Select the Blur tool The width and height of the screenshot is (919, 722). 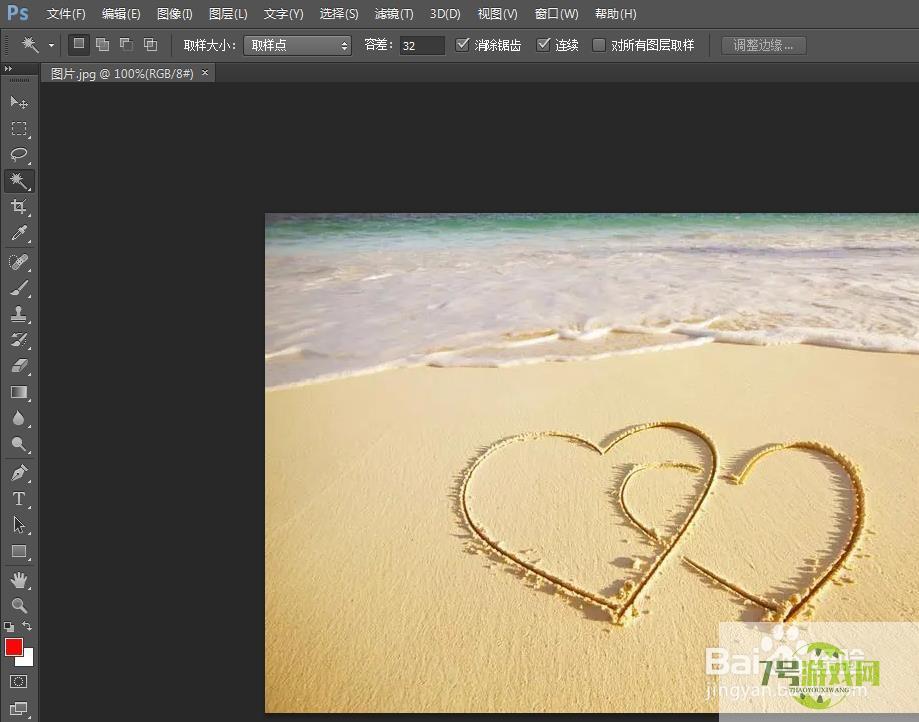pyautogui.click(x=19, y=418)
